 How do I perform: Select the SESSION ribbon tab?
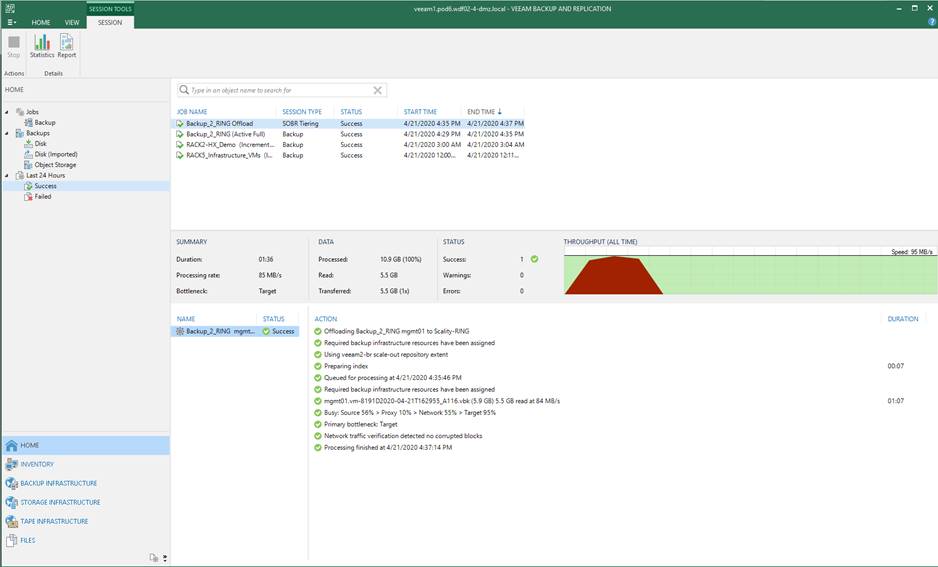click(x=110, y=22)
